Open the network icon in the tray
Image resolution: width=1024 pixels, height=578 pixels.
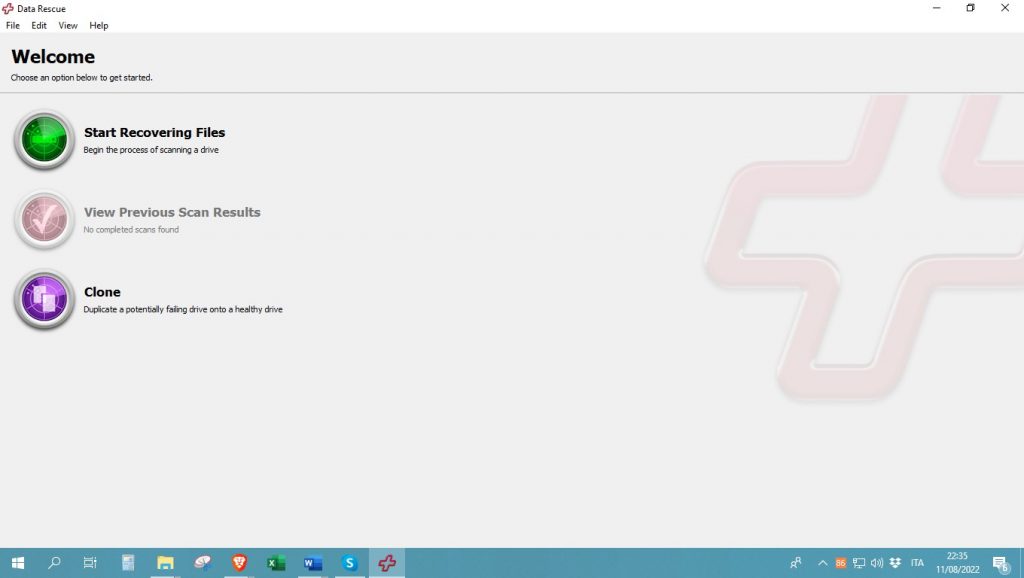point(858,562)
